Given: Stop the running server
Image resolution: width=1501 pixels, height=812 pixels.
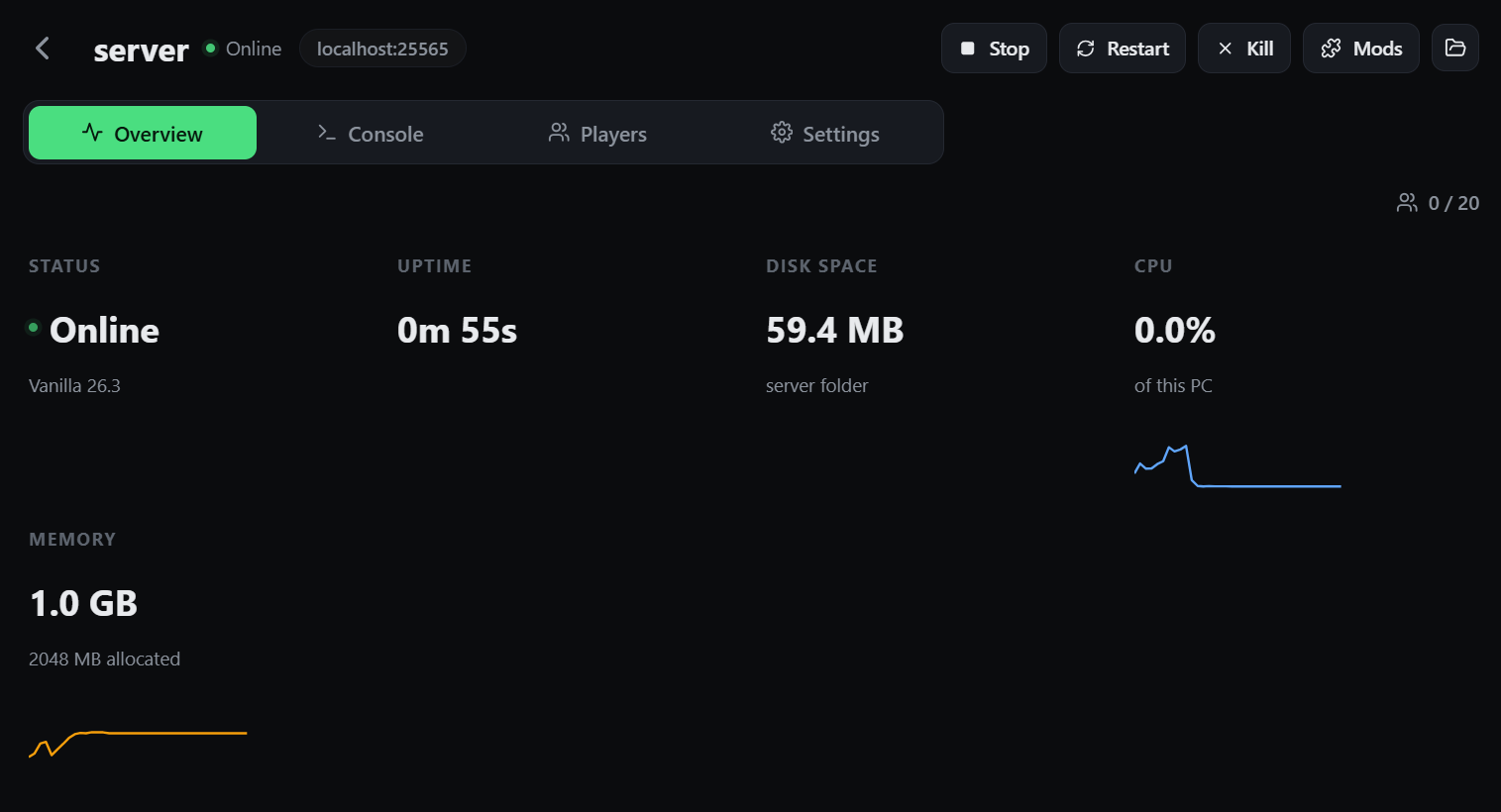Looking at the screenshot, I should coord(994,49).
